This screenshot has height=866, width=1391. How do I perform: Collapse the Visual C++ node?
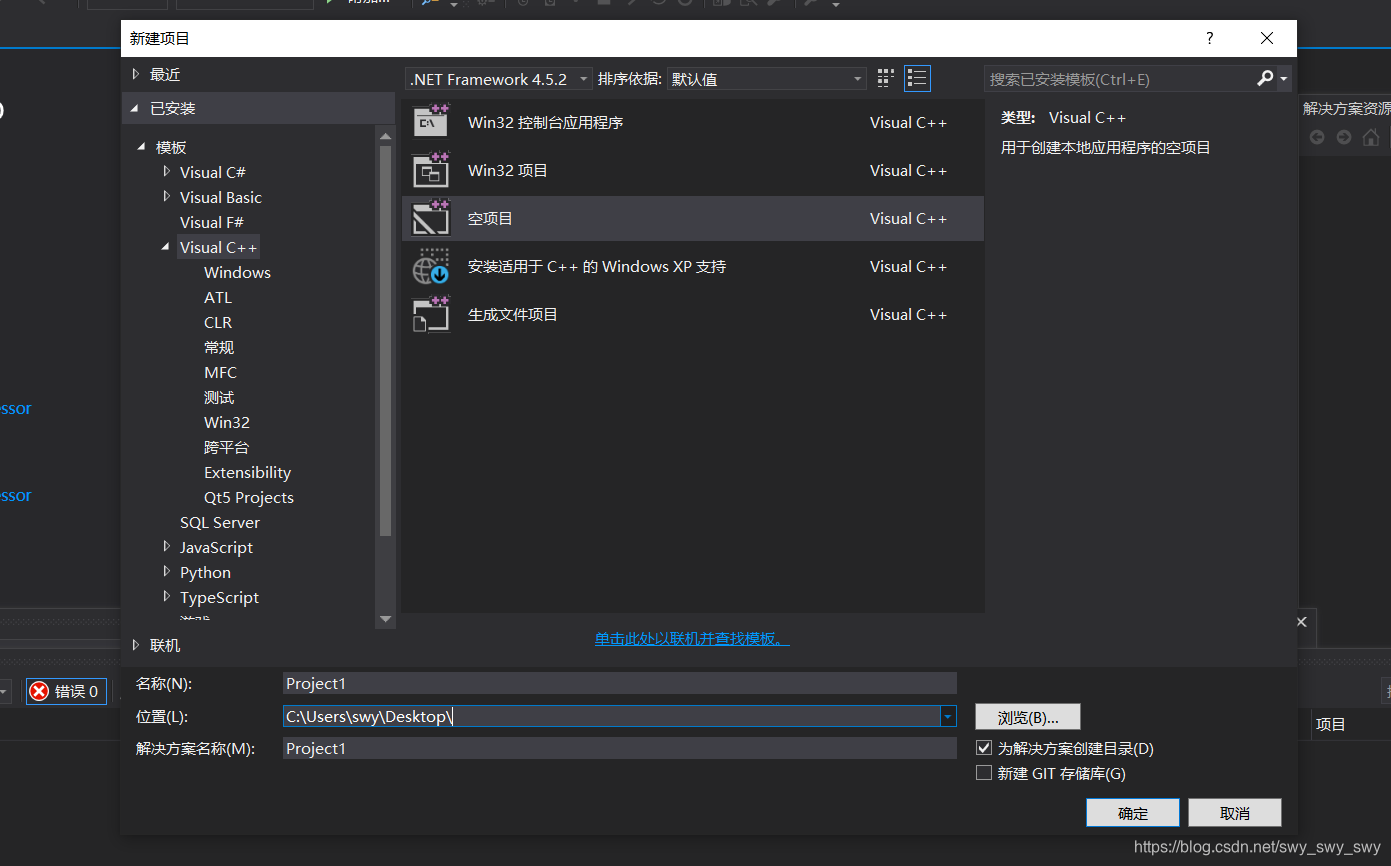click(x=166, y=246)
